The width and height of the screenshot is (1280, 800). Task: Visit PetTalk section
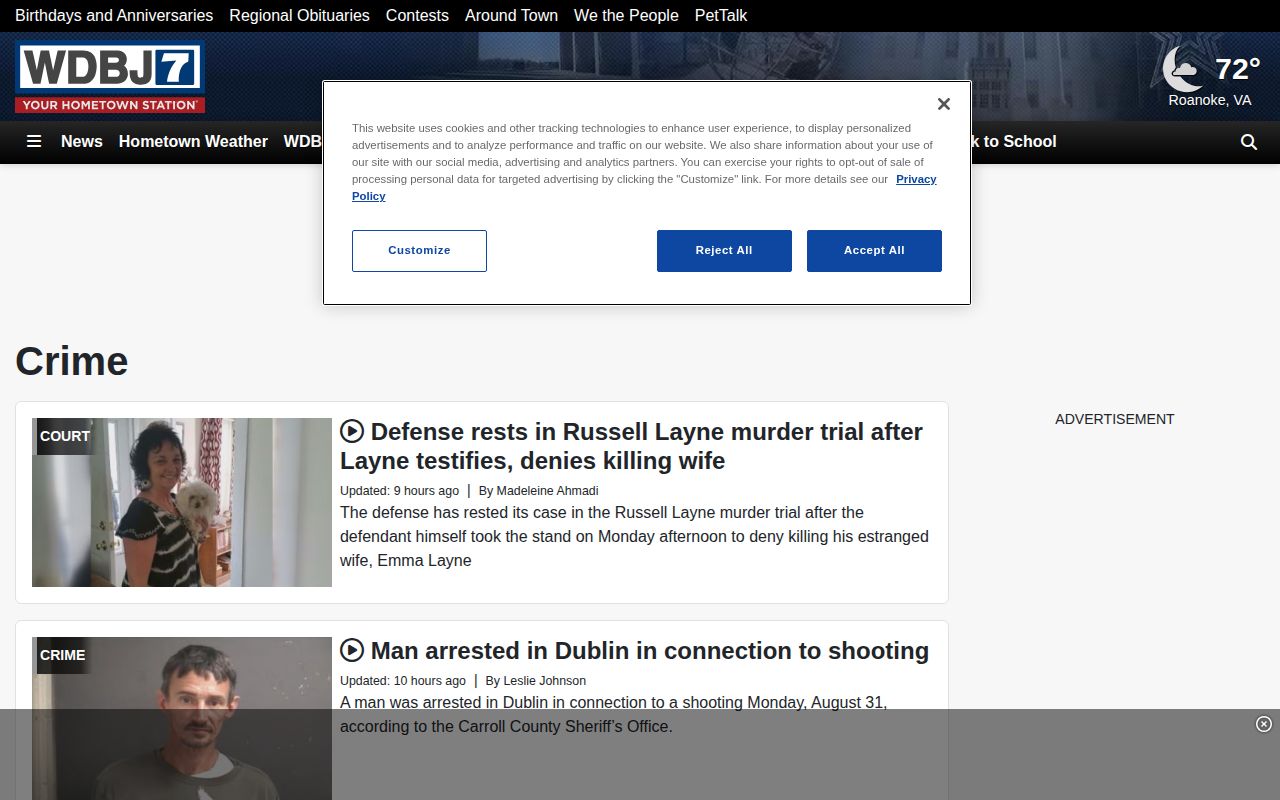click(x=721, y=15)
